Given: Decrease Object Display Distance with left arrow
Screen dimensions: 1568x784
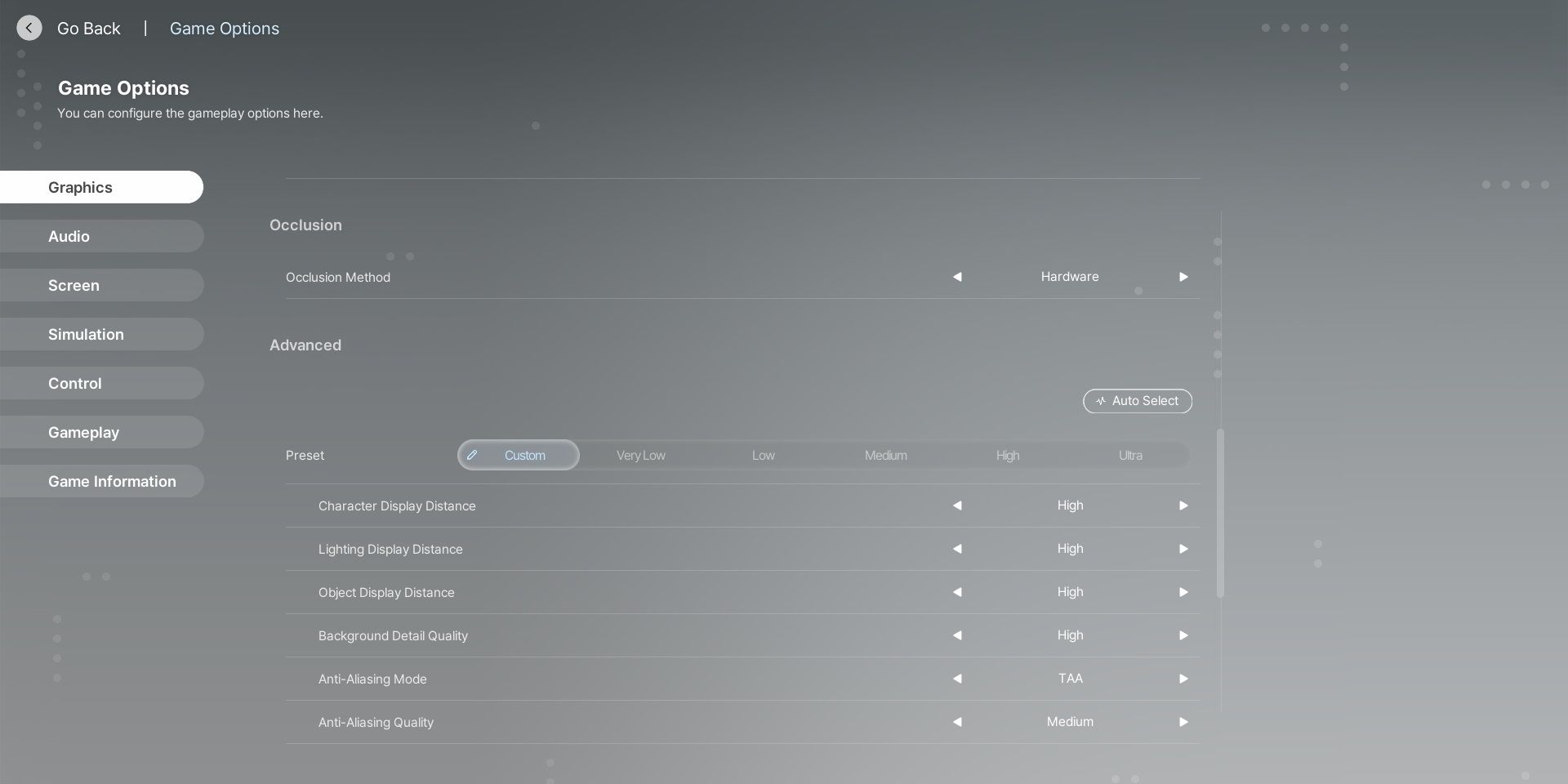Looking at the screenshot, I should pos(957,592).
